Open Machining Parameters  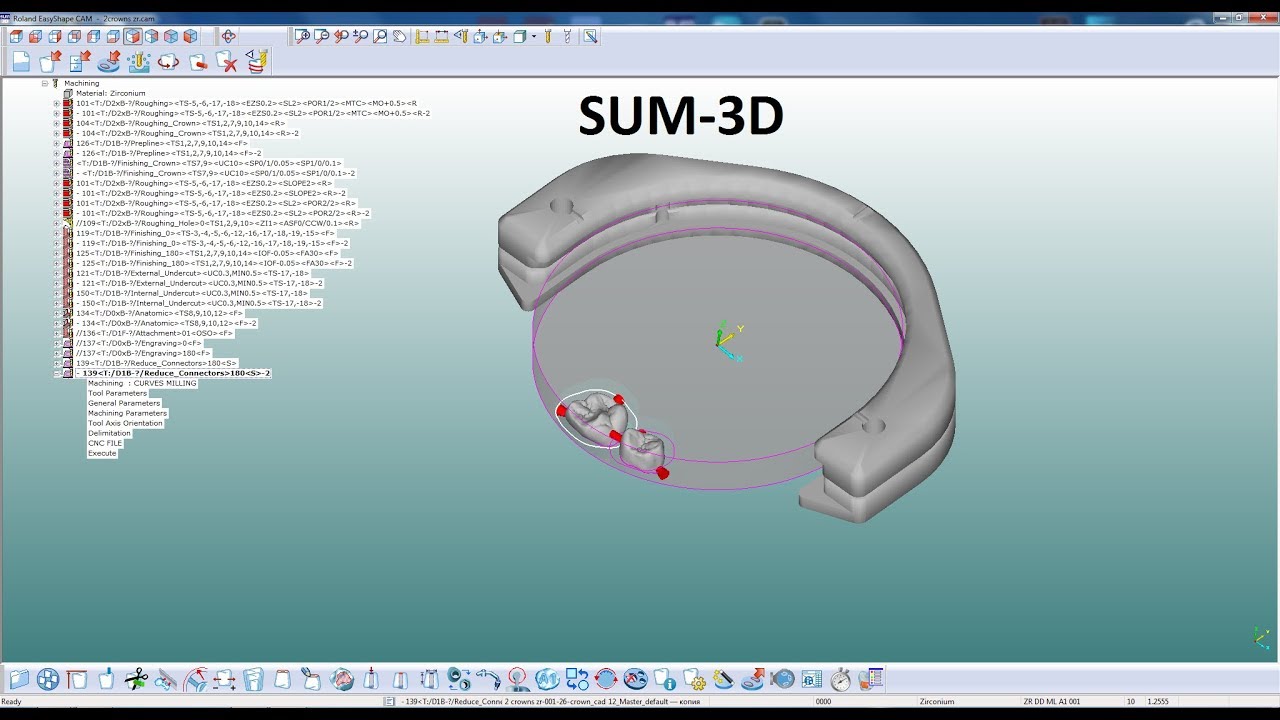(127, 413)
